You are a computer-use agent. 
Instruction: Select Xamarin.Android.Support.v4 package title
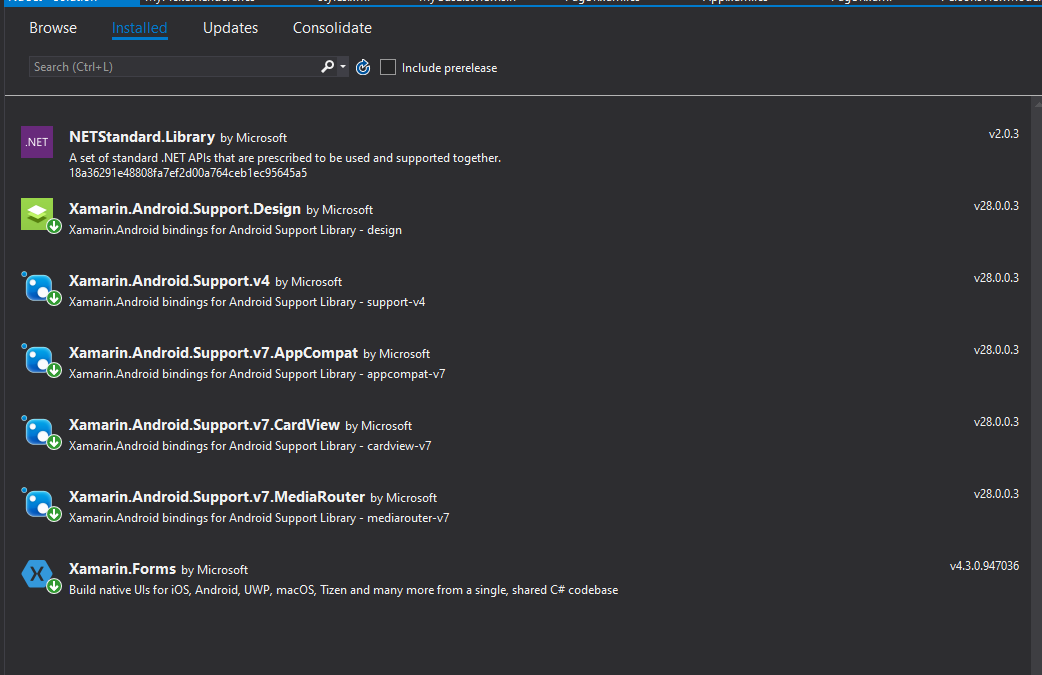(169, 281)
